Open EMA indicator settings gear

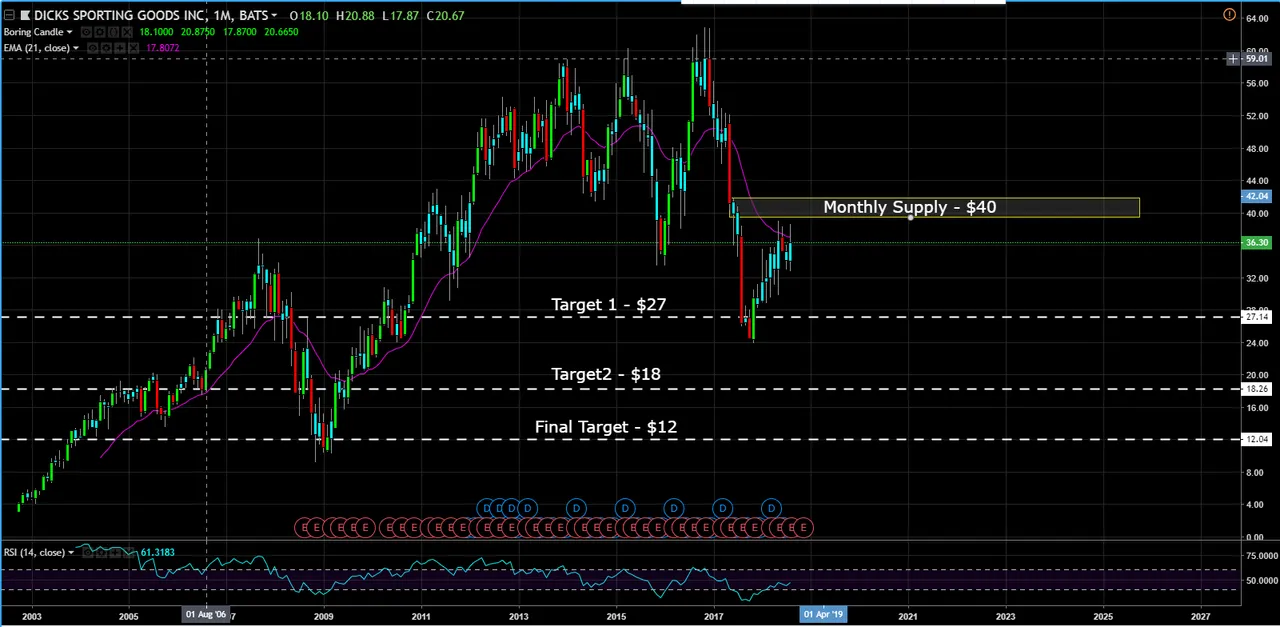[106, 49]
